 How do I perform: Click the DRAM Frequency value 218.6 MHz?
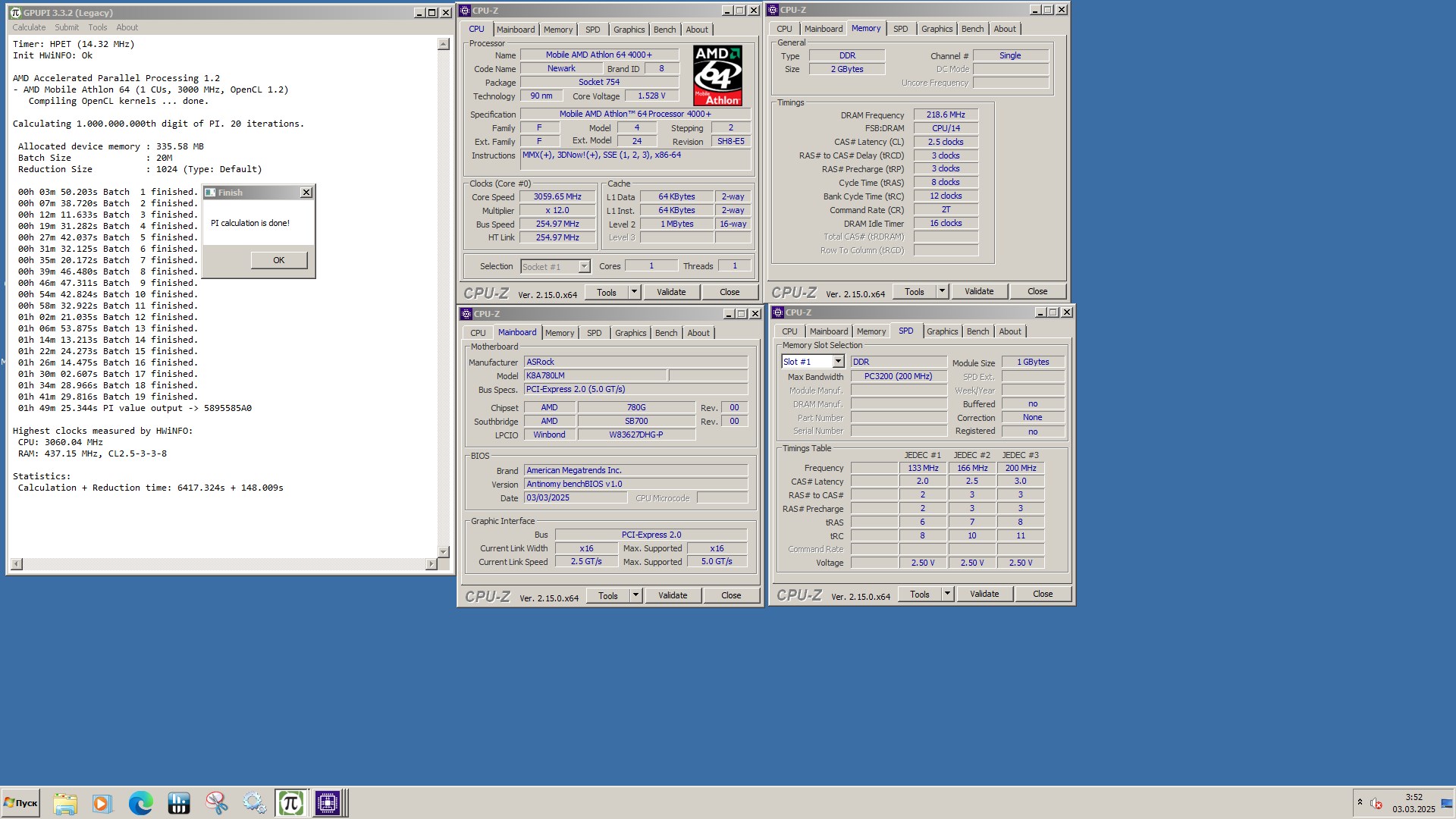coord(946,115)
